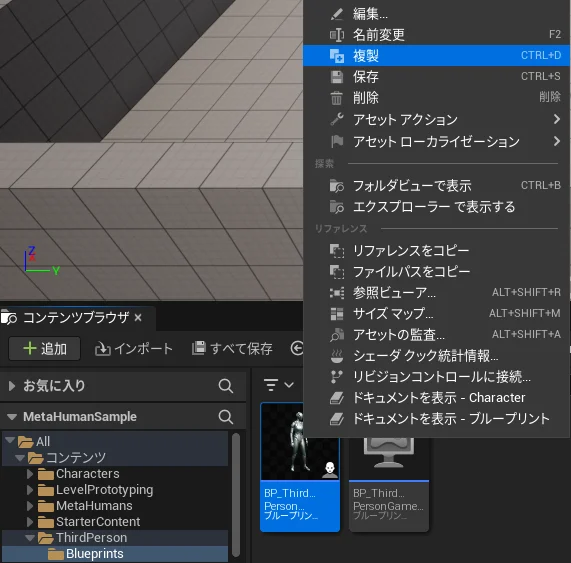Choose 名前変更 from the context menu

pyautogui.click(x=436, y=35)
